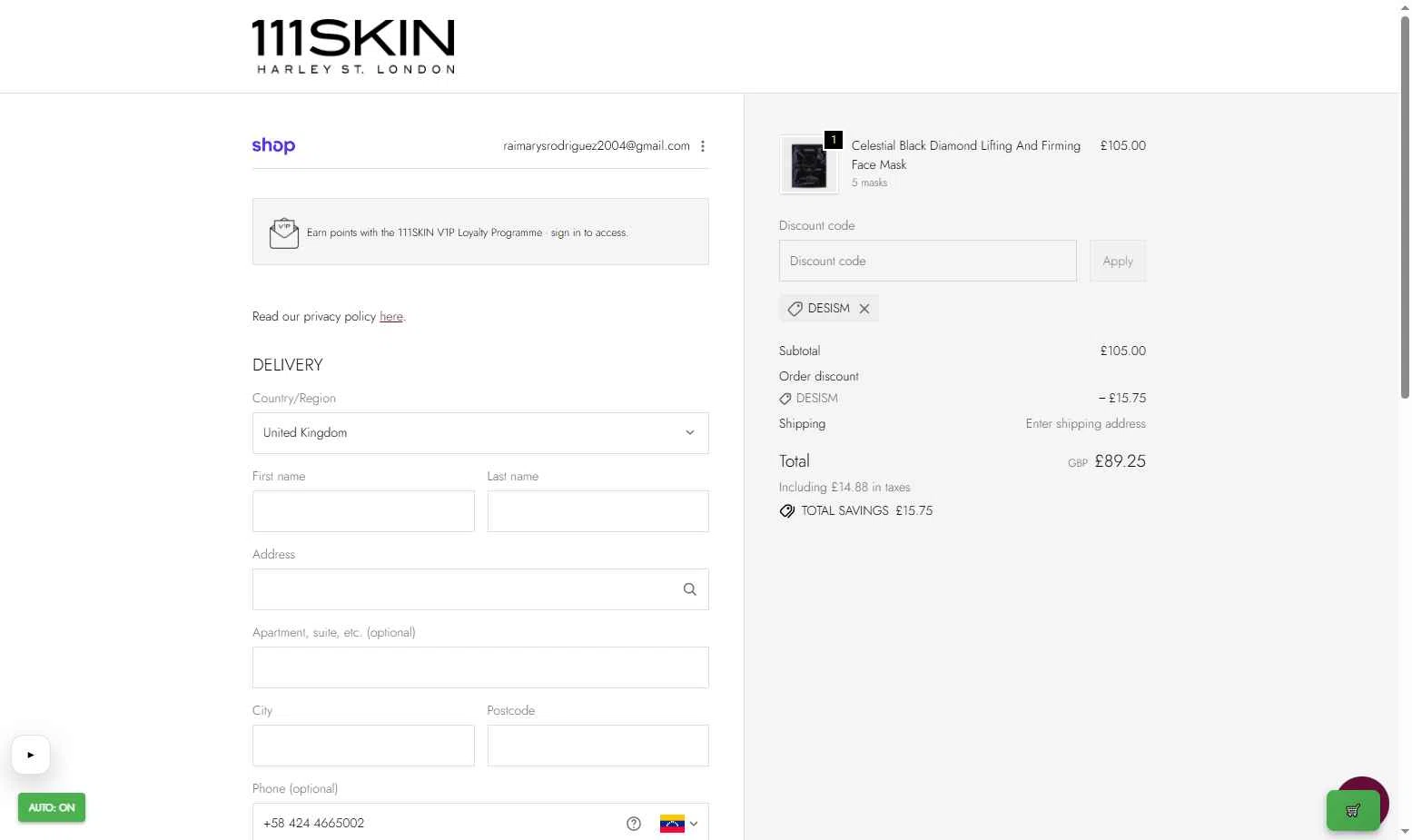
Task: Click the Shop Pay logo
Action: tap(273, 145)
